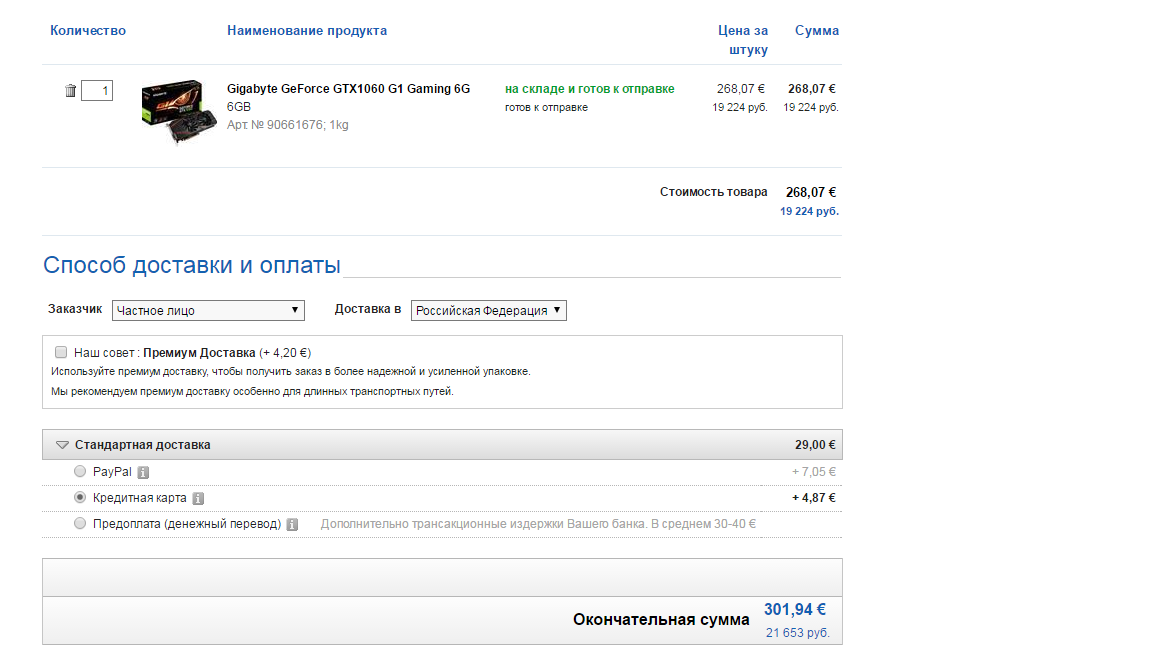Image resolution: width=1152 pixels, height=650 pixels.
Task: Click the green на складе availability text
Action: (589, 89)
